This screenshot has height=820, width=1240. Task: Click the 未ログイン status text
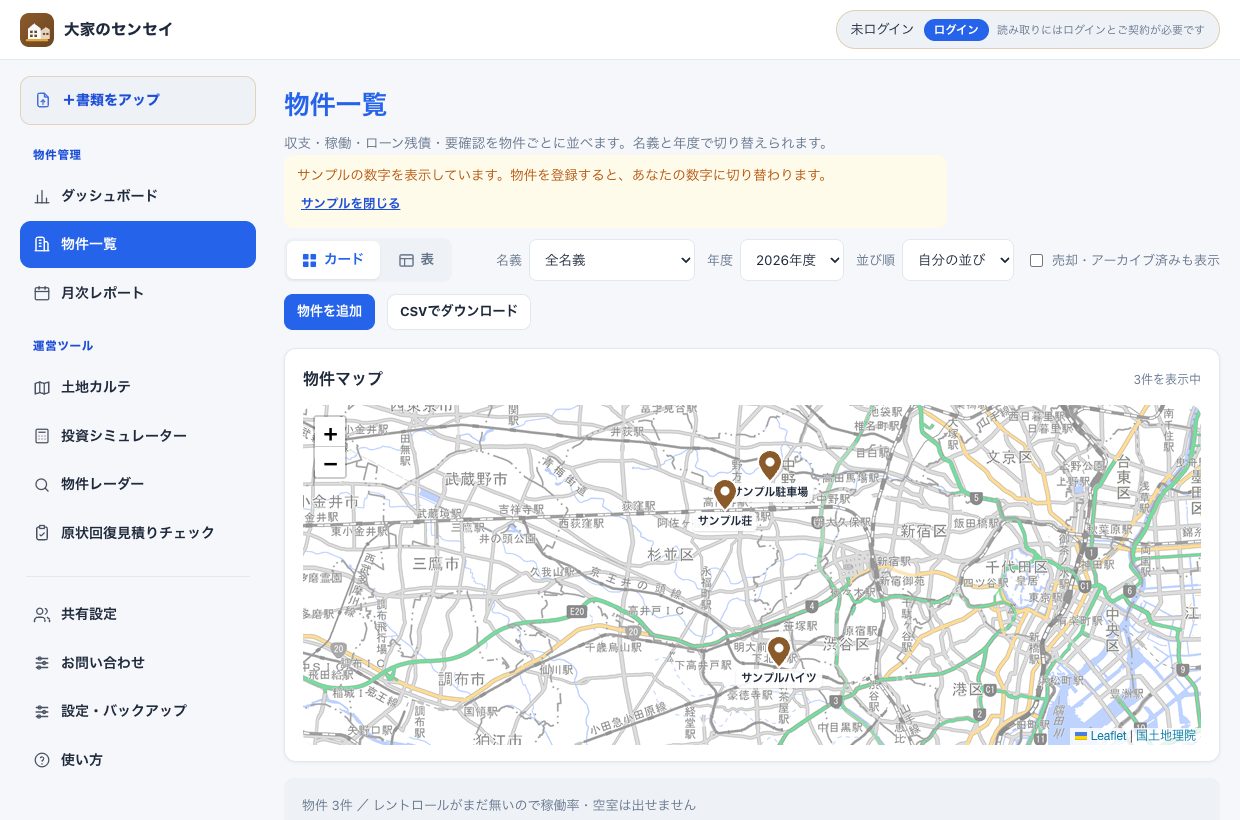tap(882, 30)
